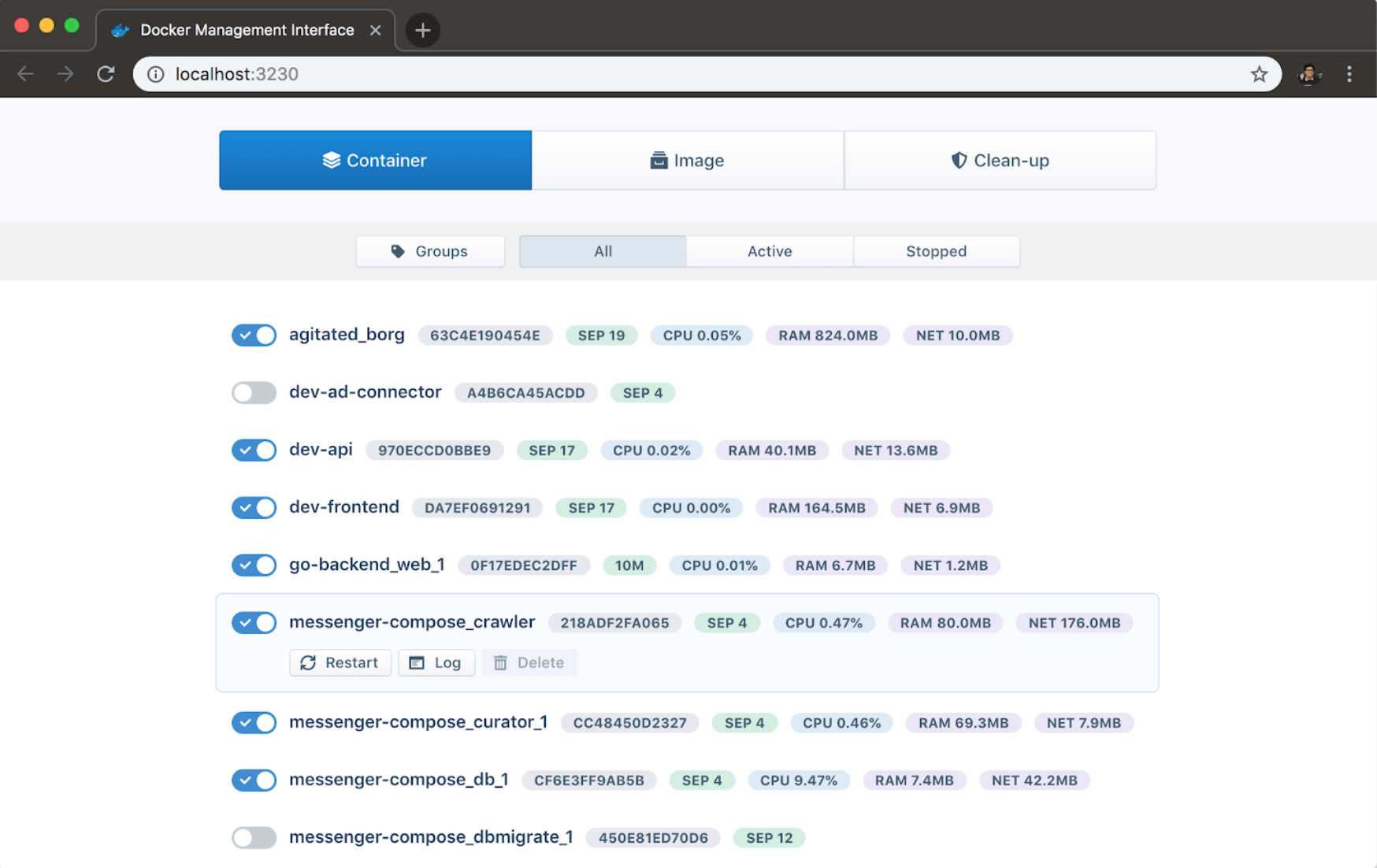Image resolution: width=1377 pixels, height=868 pixels.
Task: View the Log for messenger-compose_crawler
Action: 436,662
